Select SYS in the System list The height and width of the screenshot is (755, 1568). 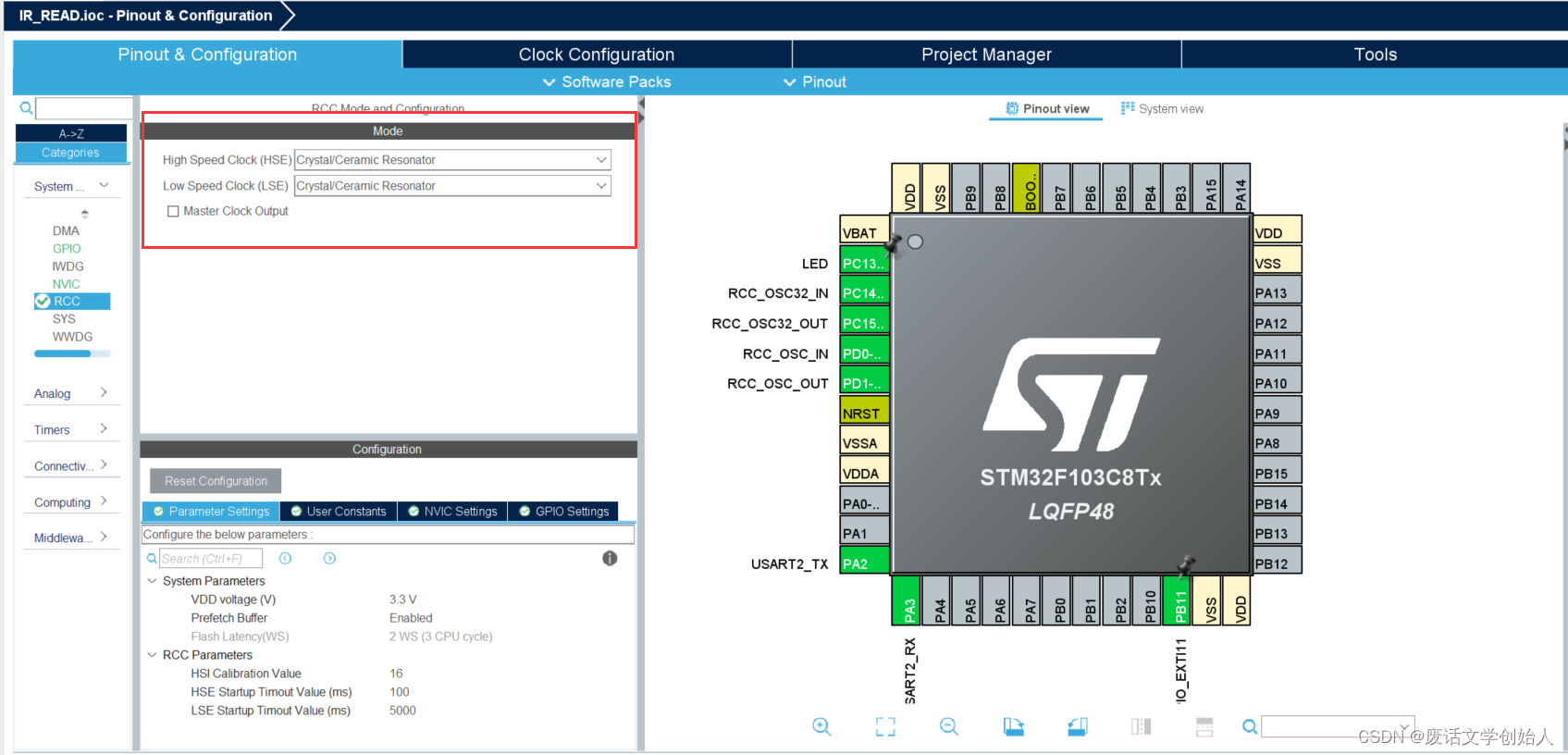(64, 318)
